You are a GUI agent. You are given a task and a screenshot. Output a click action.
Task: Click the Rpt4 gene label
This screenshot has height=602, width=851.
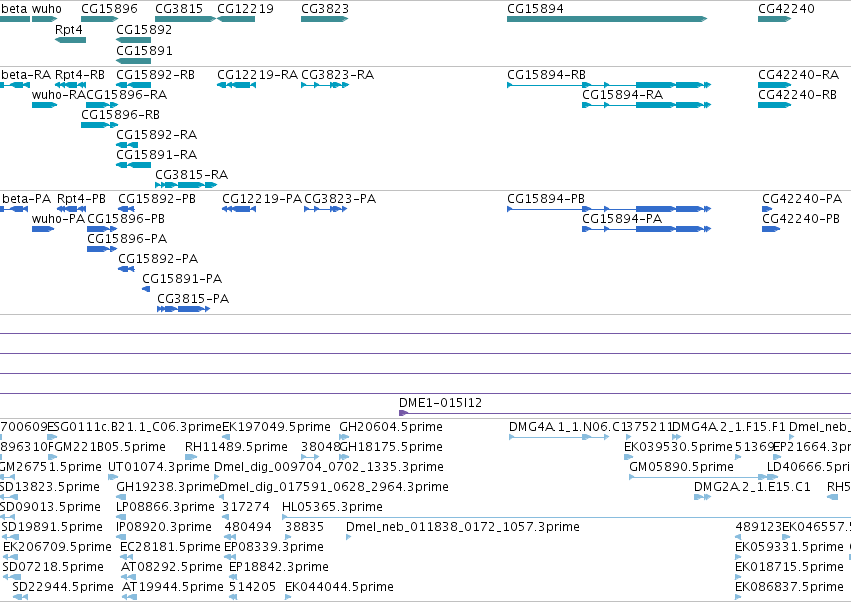click(69, 29)
